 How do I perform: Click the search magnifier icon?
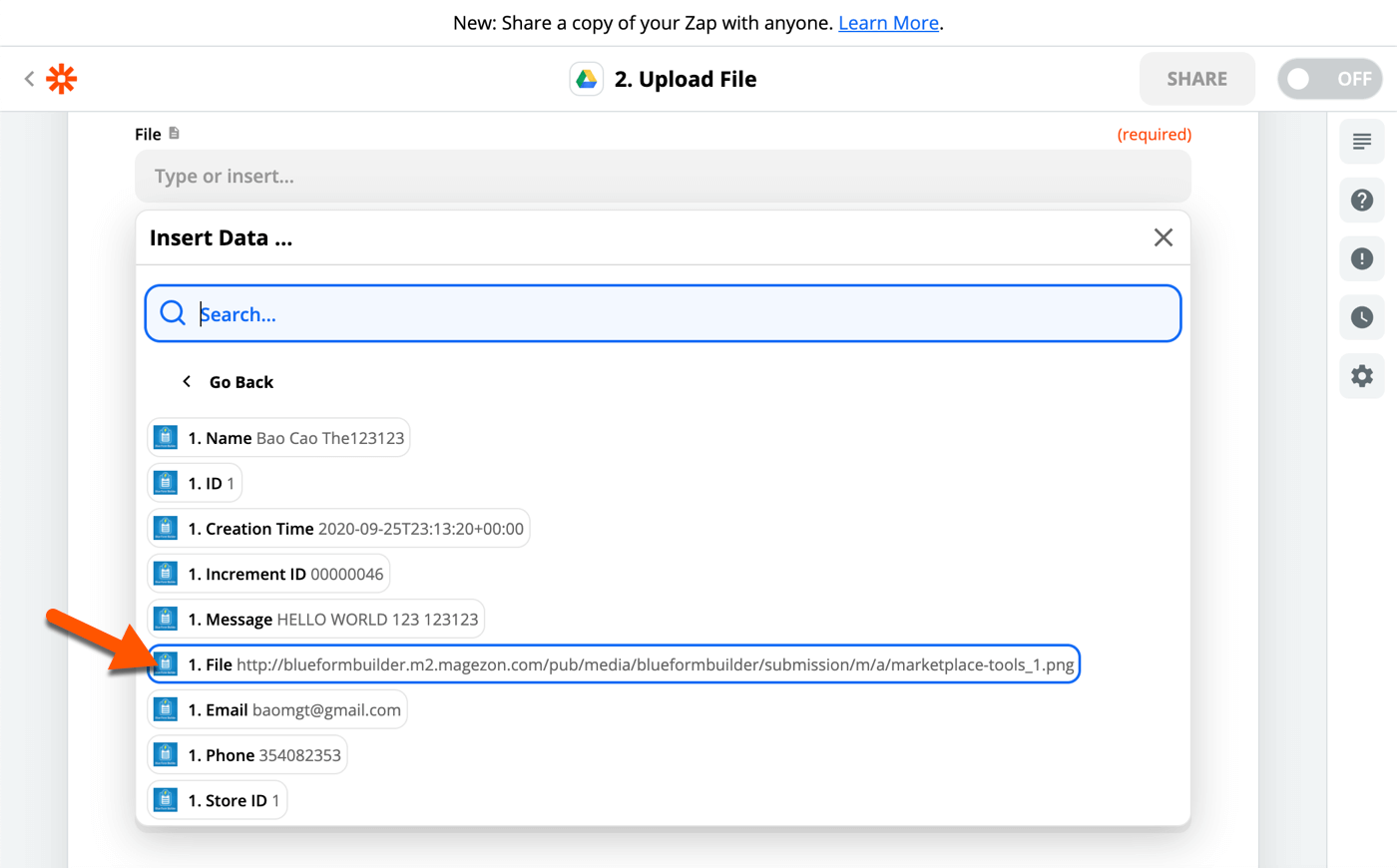(x=172, y=313)
